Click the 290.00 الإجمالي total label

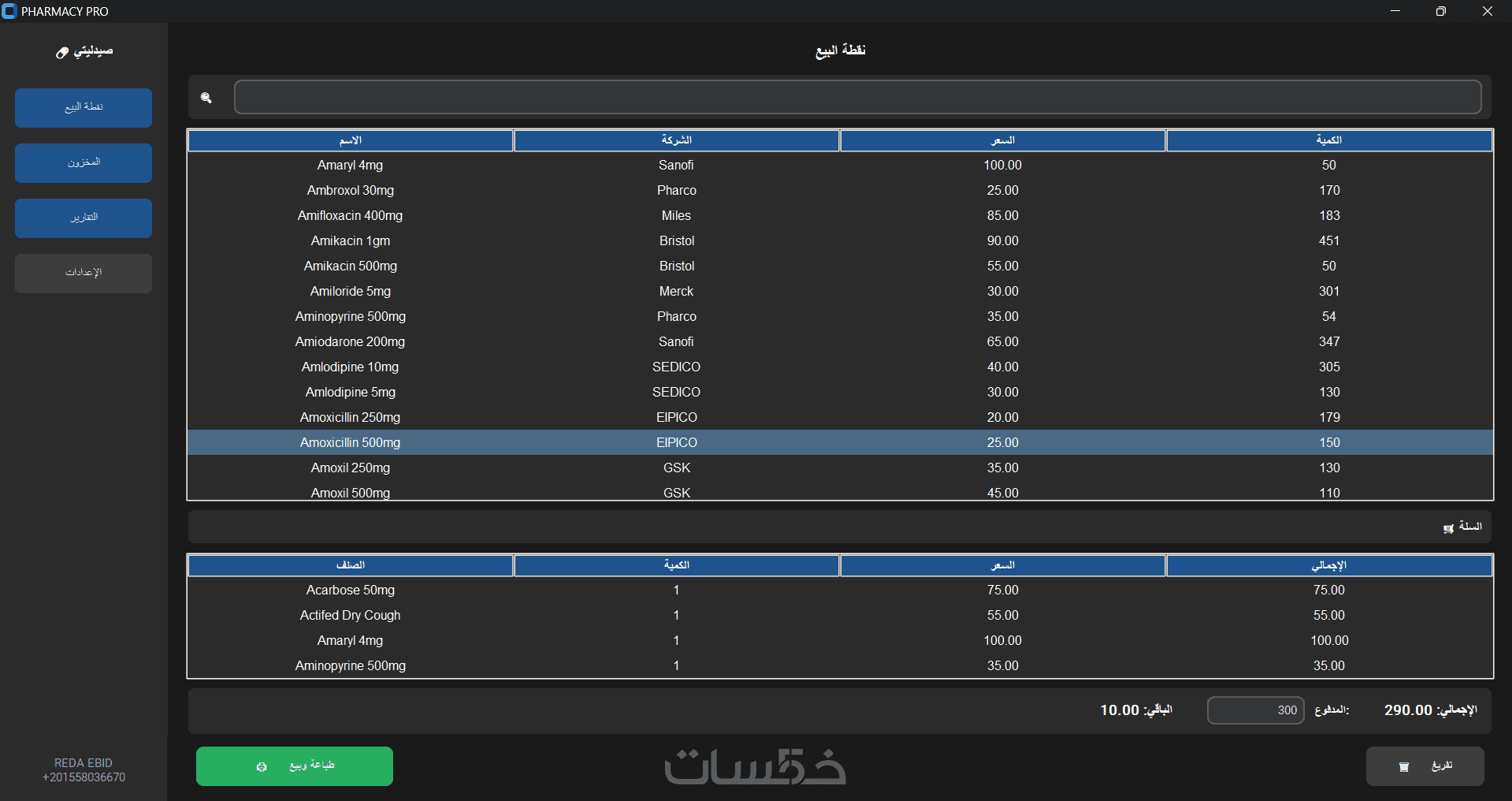[1431, 710]
